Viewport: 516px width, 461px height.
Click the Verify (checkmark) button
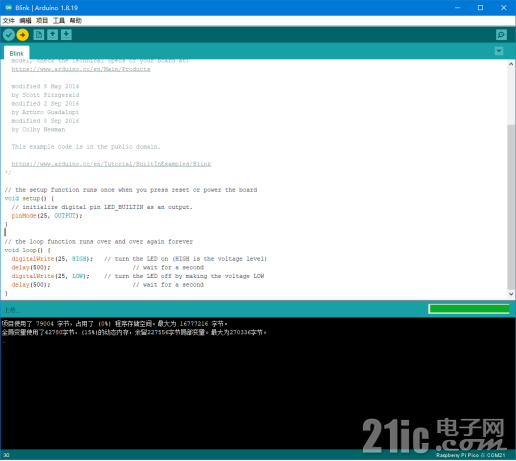click(9, 35)
